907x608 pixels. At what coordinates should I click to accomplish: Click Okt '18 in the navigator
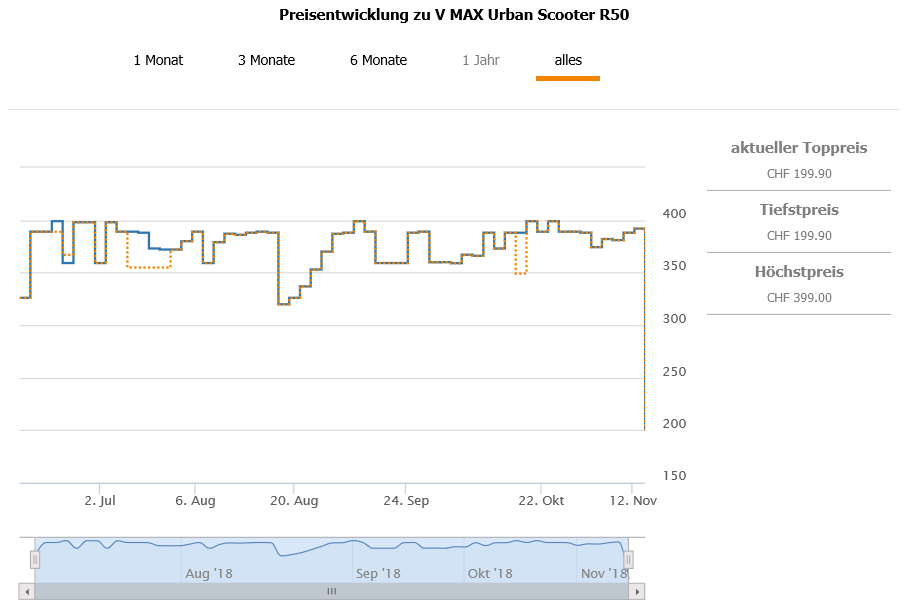pos(490,573)
